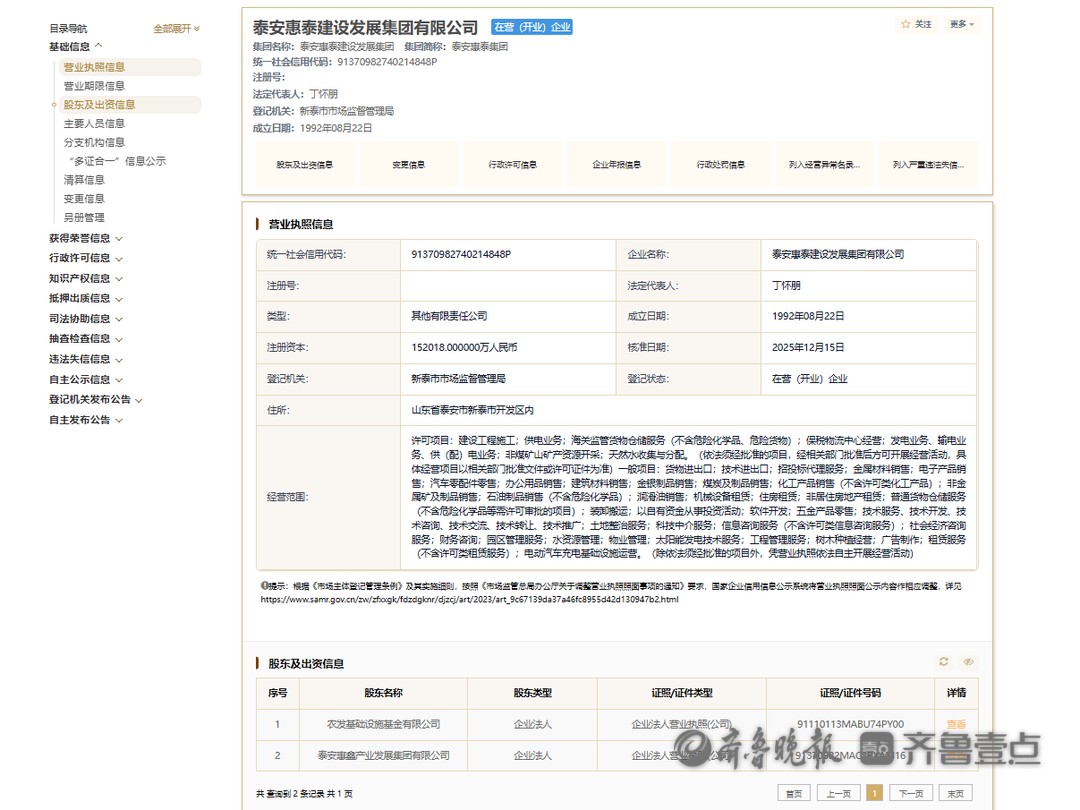Click legal representative 丁怀朋 in the table
This screenshot has width=1080, height=810.
coord(786,286)
